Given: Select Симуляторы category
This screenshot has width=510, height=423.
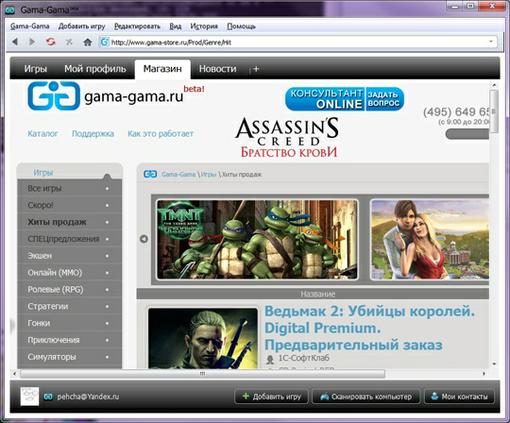Looking at the screenshot, I should (70, 357).
